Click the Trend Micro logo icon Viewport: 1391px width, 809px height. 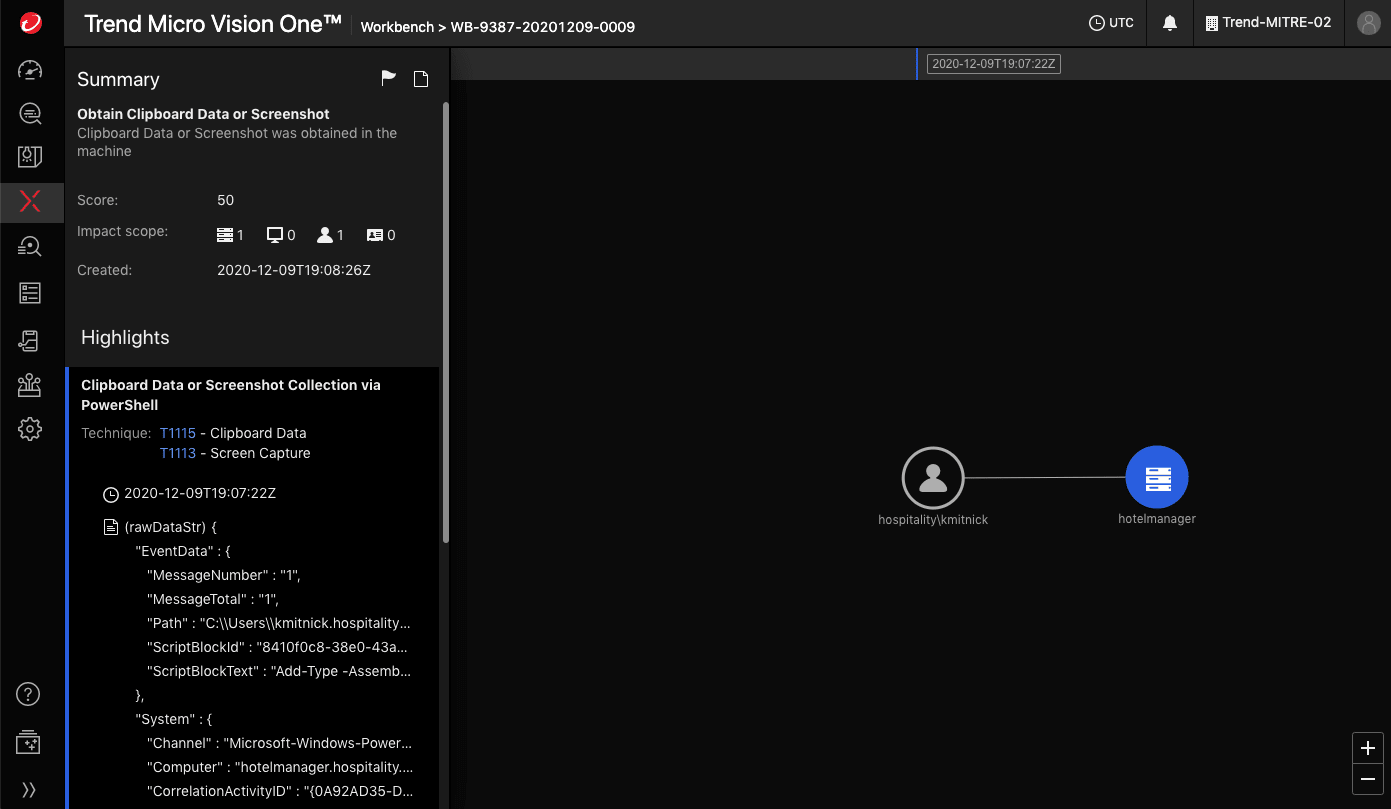click(30, 23)
